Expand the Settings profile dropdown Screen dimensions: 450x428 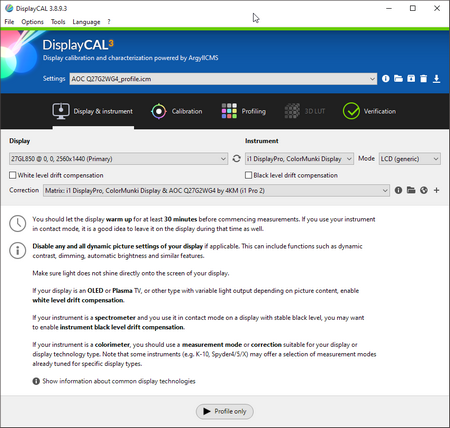point(223,79)
